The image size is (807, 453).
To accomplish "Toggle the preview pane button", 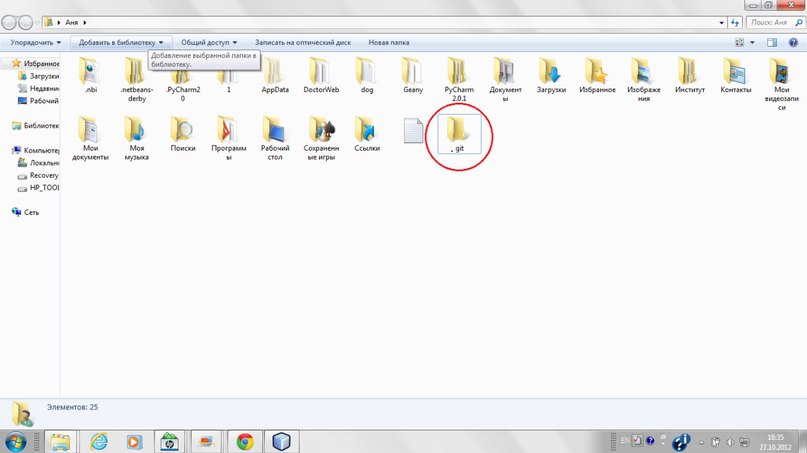I will (x=771, y=43).
